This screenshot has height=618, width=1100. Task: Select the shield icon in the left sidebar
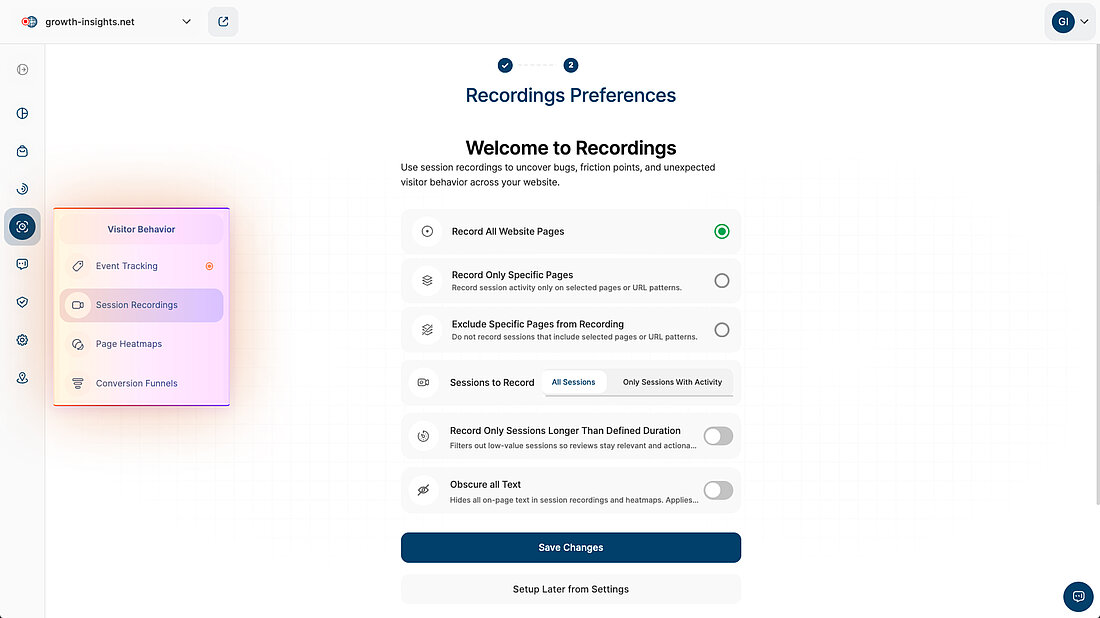point(22,301)
